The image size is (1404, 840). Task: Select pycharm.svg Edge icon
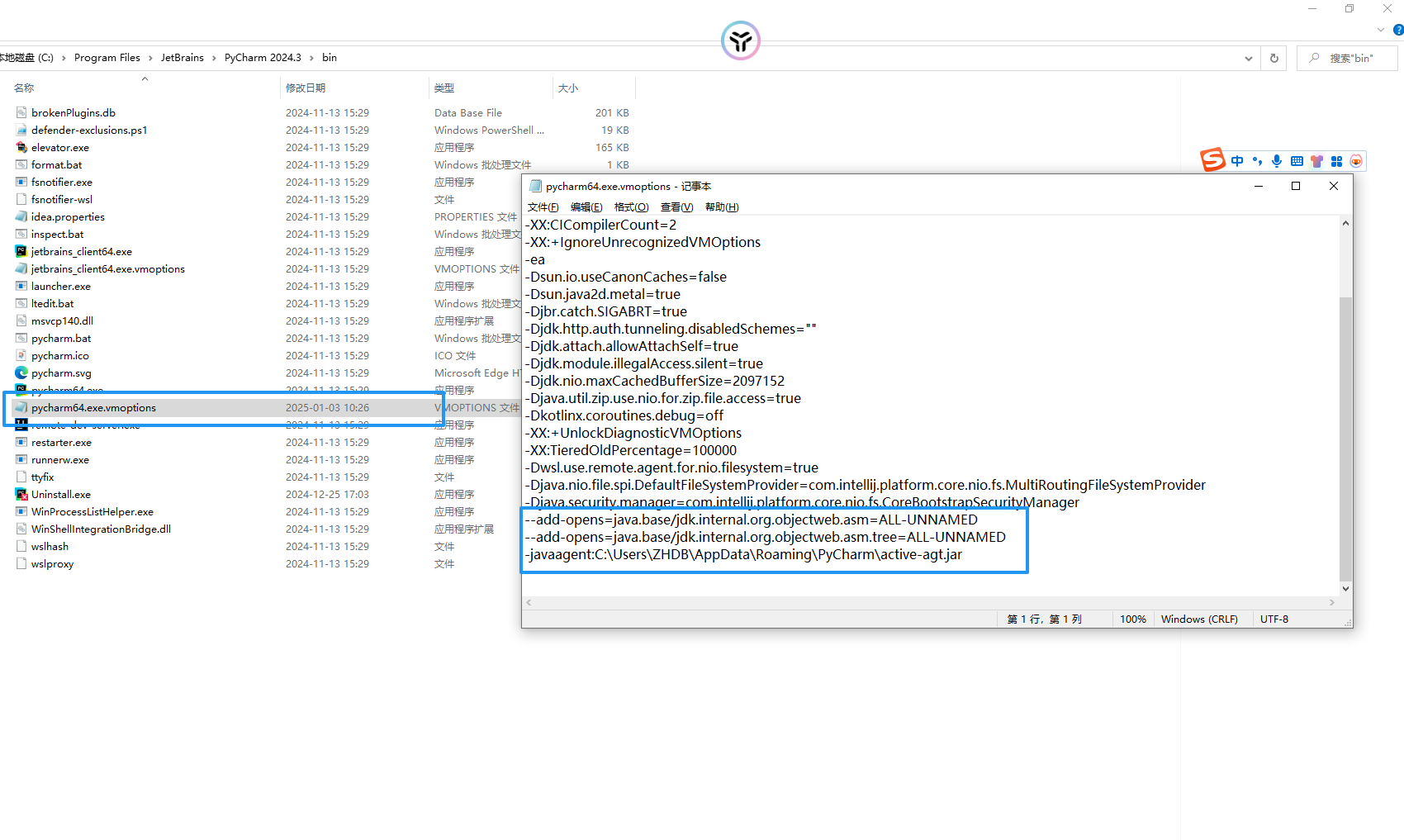[21, 373]
